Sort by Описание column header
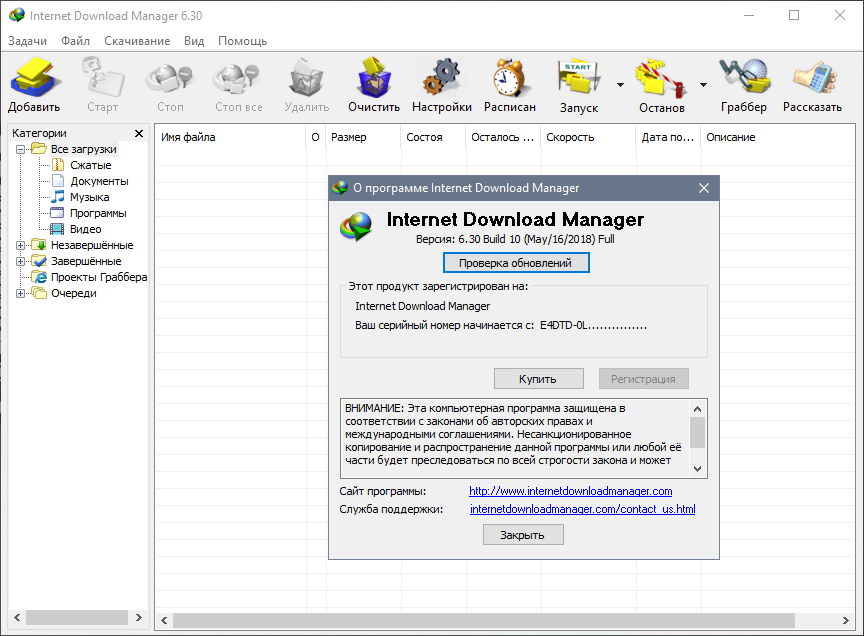 click(777, 137)
